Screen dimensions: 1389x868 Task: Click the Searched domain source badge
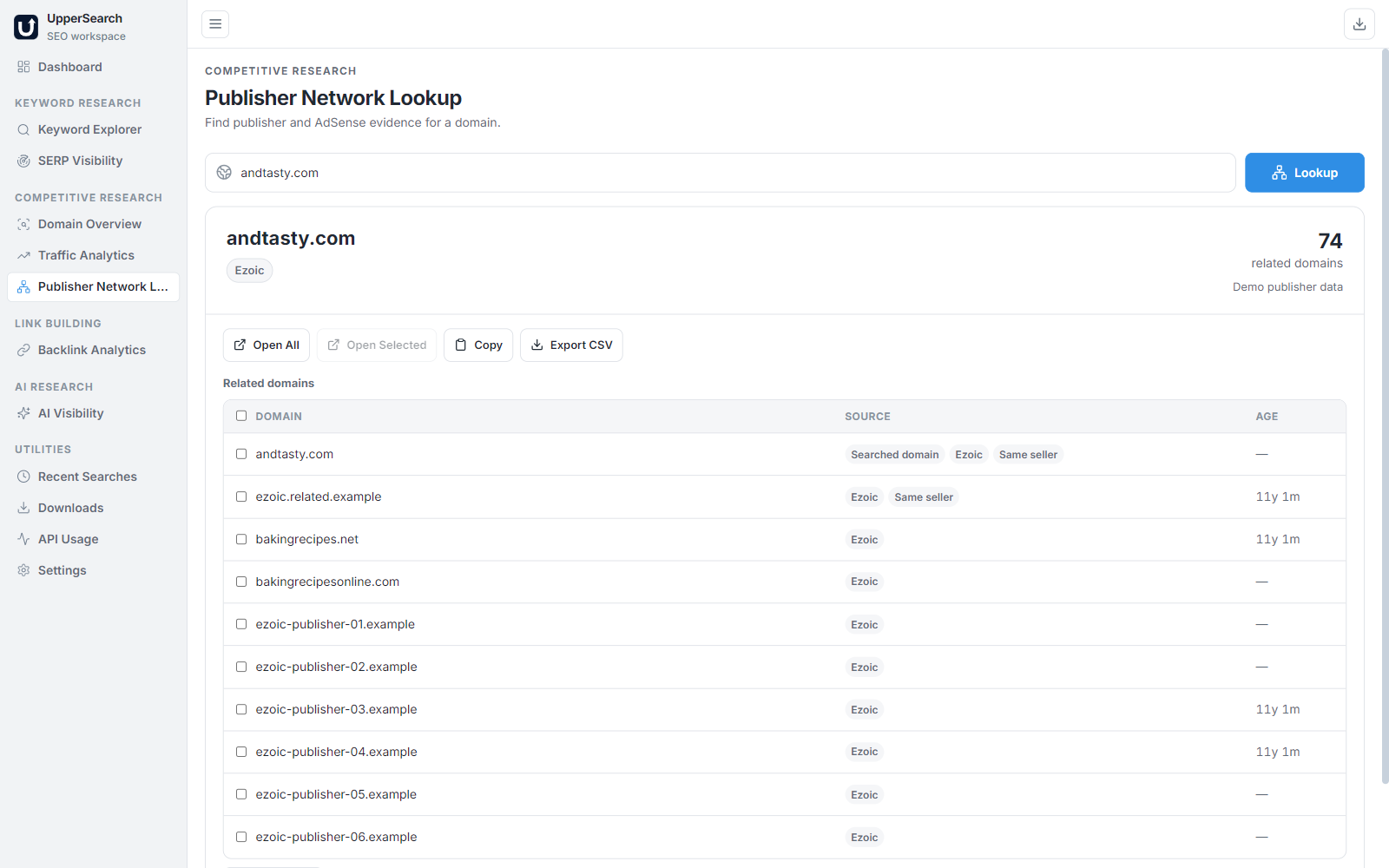coord(894,455)
